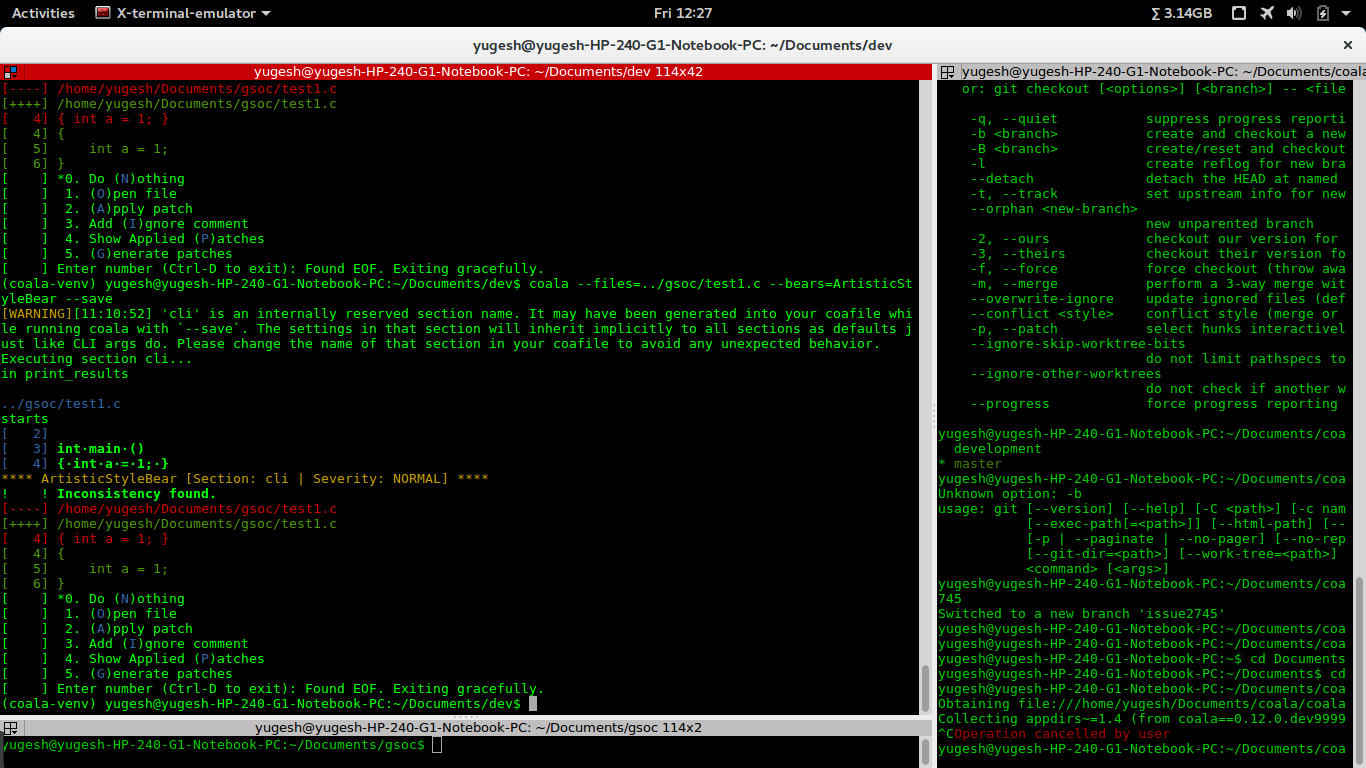Click the ~/Documents/gsoc 114x2 pane titlebar
Image resolution: width=1366 pixels, height=768 pixels.
(x=478, y=728)
